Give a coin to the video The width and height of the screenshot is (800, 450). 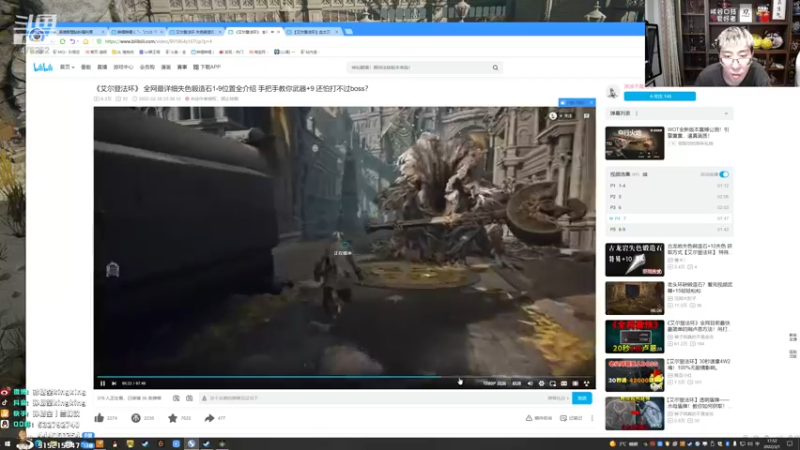pos(136,418)
